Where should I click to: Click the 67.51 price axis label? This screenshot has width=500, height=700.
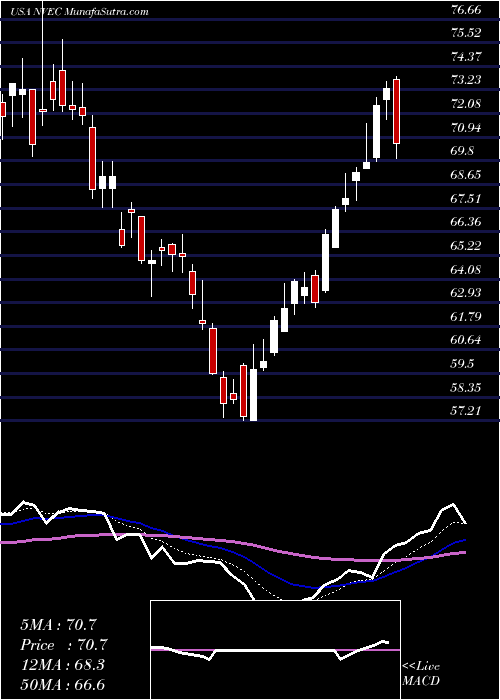[x=466, y=199]
